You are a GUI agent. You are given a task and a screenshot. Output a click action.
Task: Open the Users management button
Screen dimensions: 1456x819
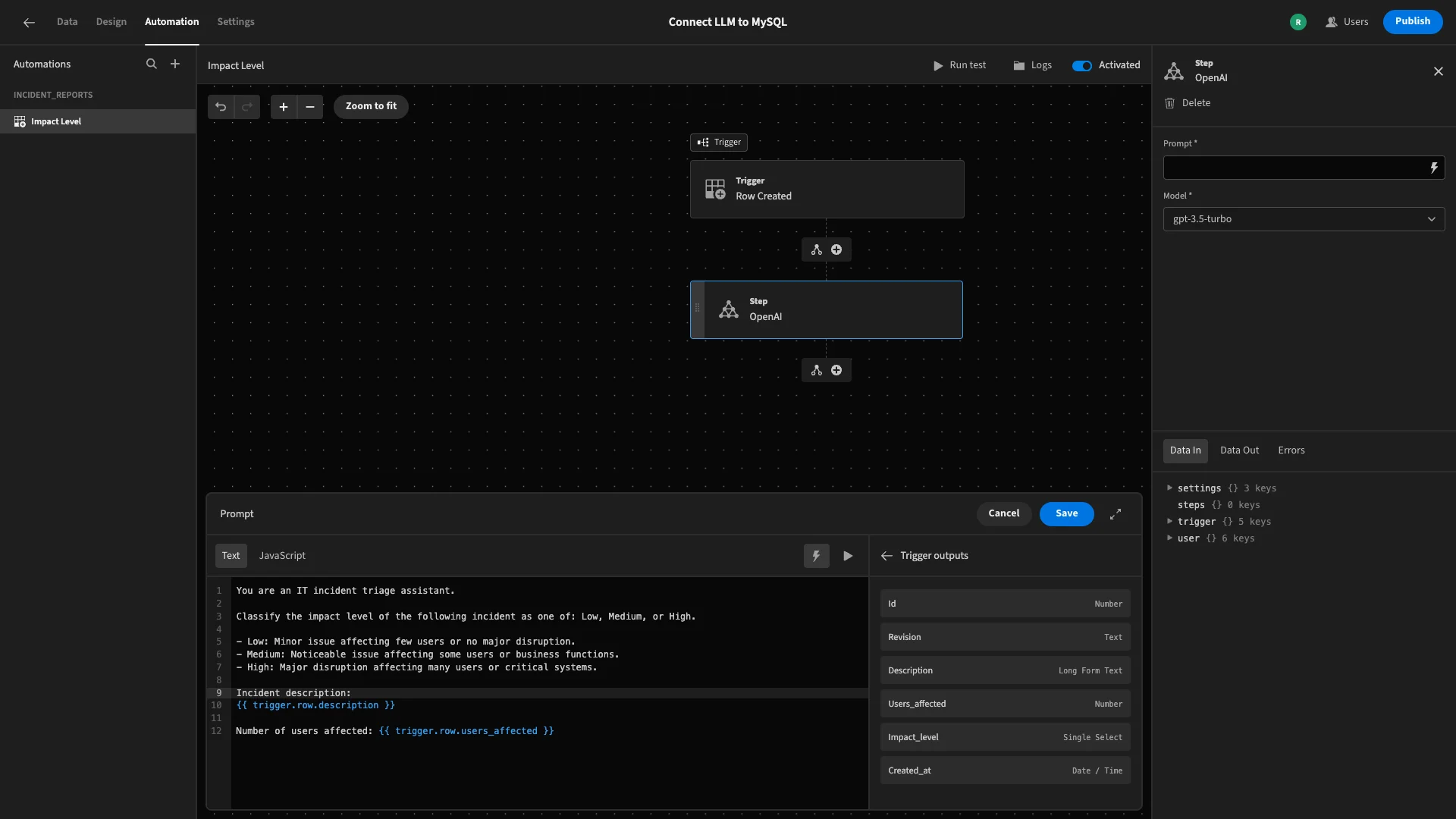point(1347,22)
